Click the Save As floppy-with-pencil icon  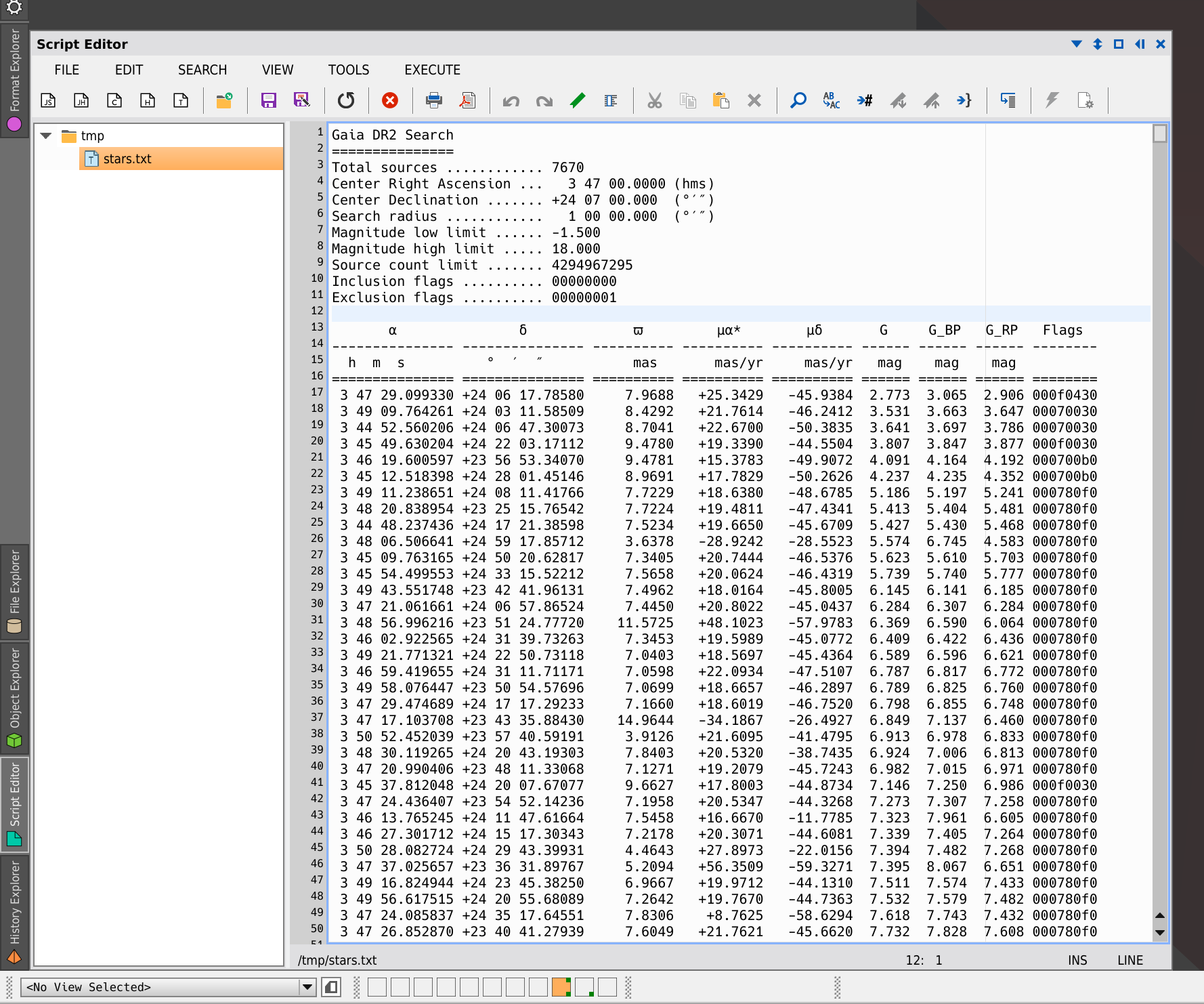click(x=302, y=101)
